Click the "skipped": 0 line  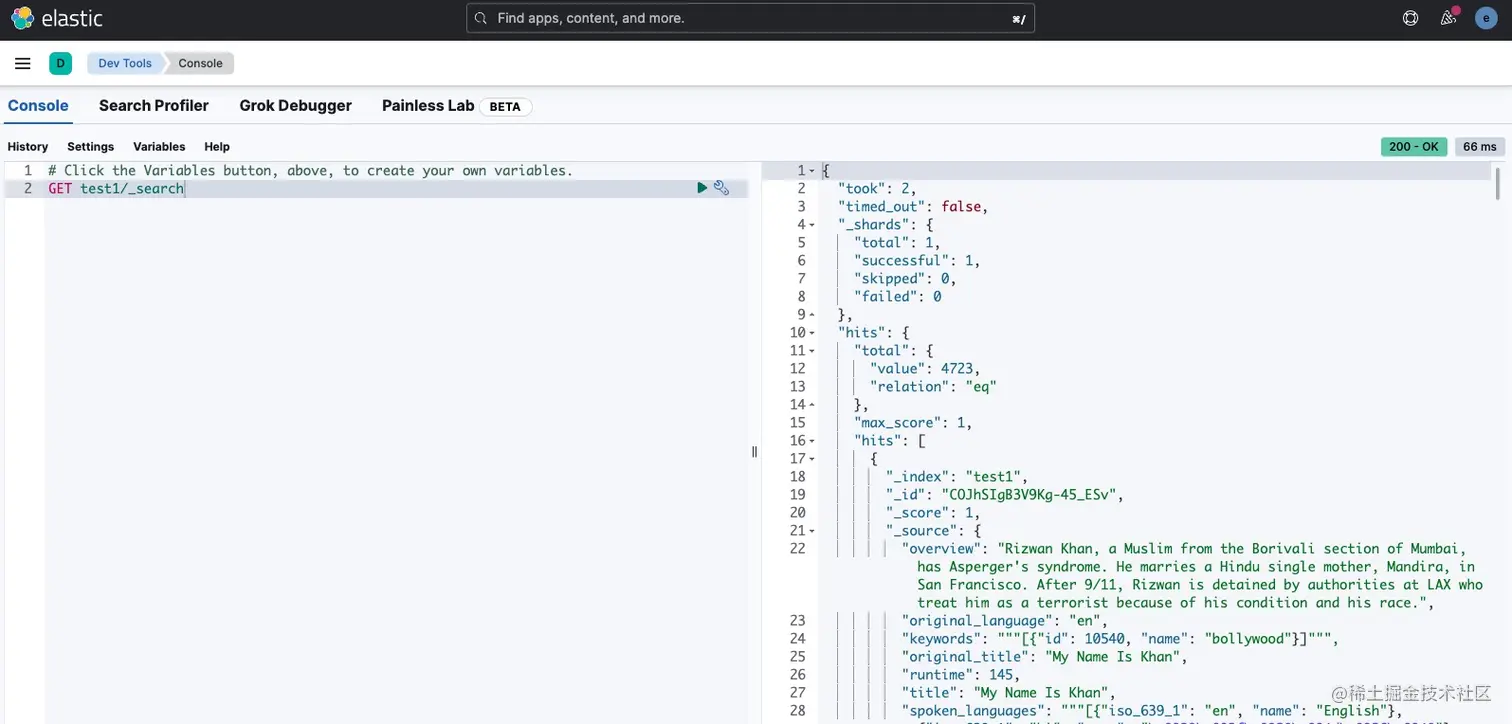[x=905, y=279]
